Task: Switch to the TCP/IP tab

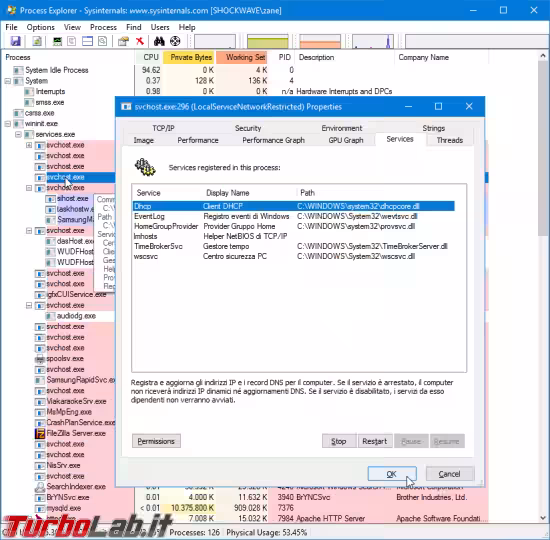Action: pos(163,128)
